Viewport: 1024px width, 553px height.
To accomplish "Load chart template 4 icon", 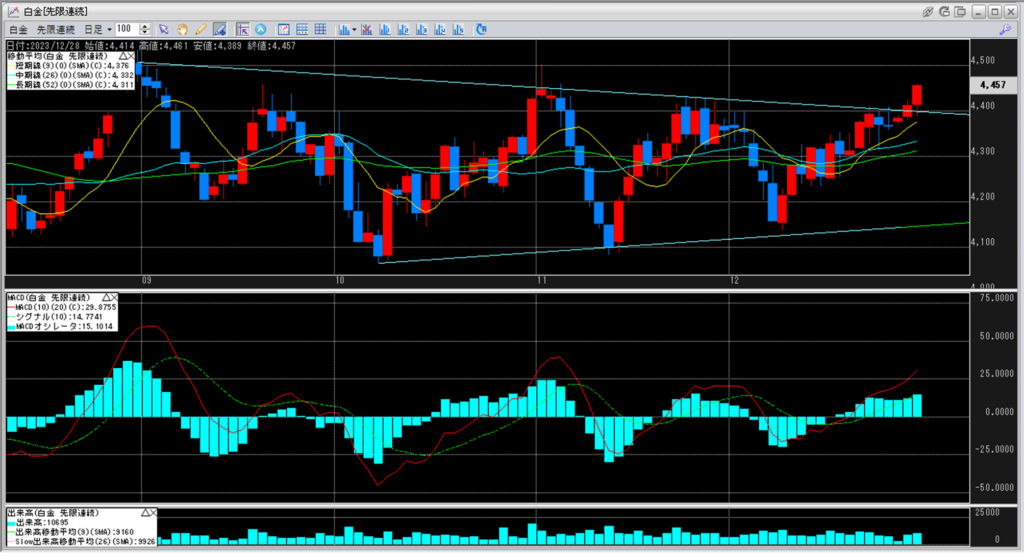I will pos(440,29).
